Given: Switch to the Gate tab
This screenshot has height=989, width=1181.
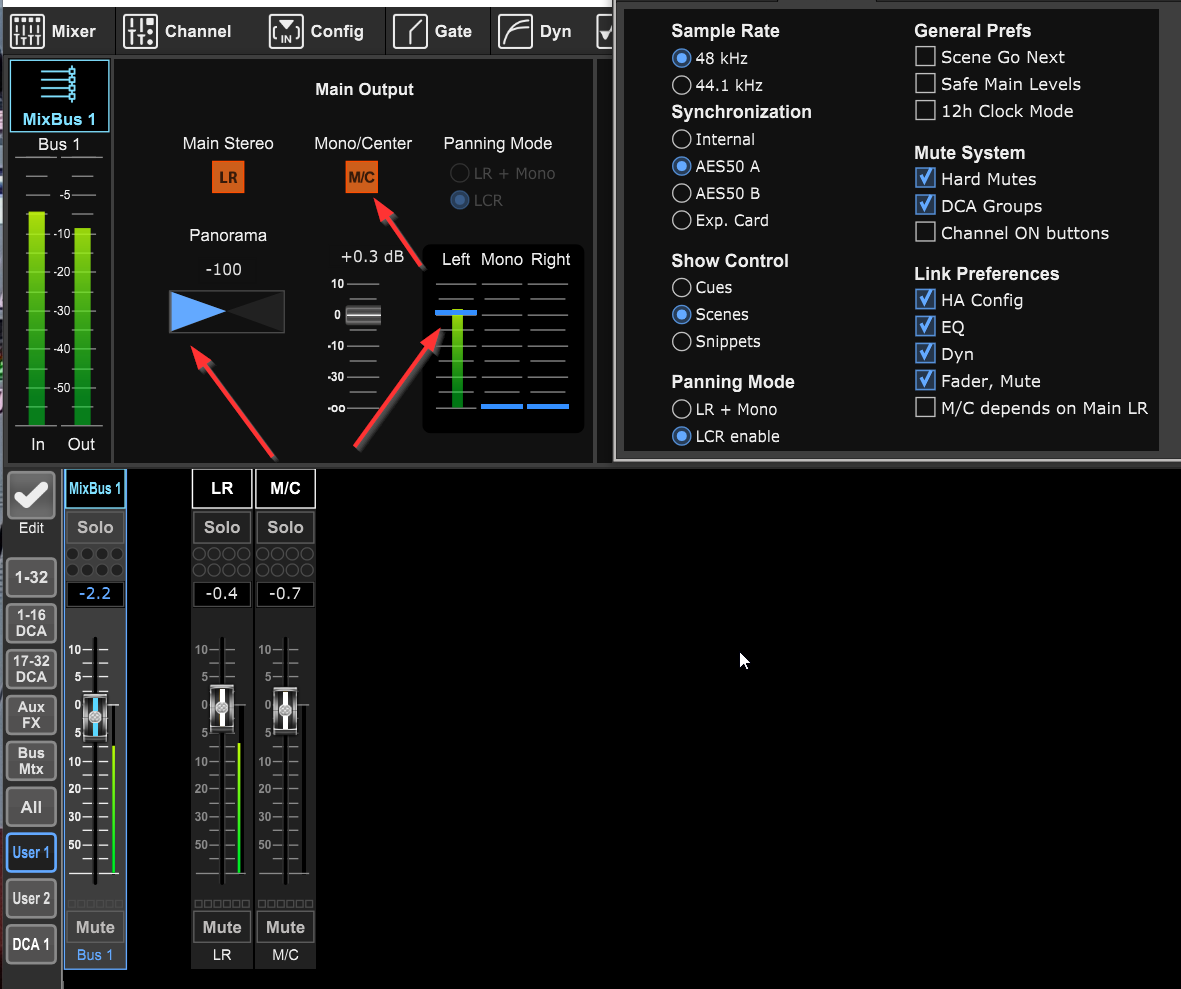Looking at the screenshot, I should (x=432, y=32).
